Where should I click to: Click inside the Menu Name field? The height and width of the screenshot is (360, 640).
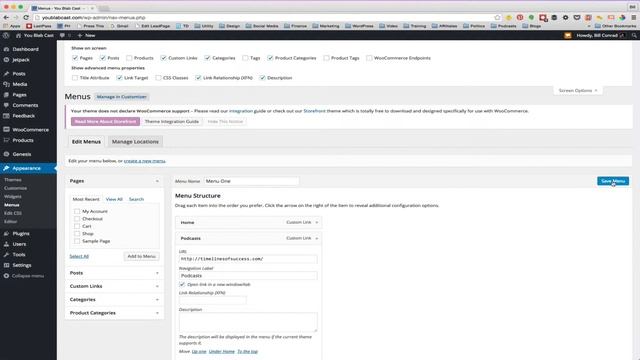[251, 181]
